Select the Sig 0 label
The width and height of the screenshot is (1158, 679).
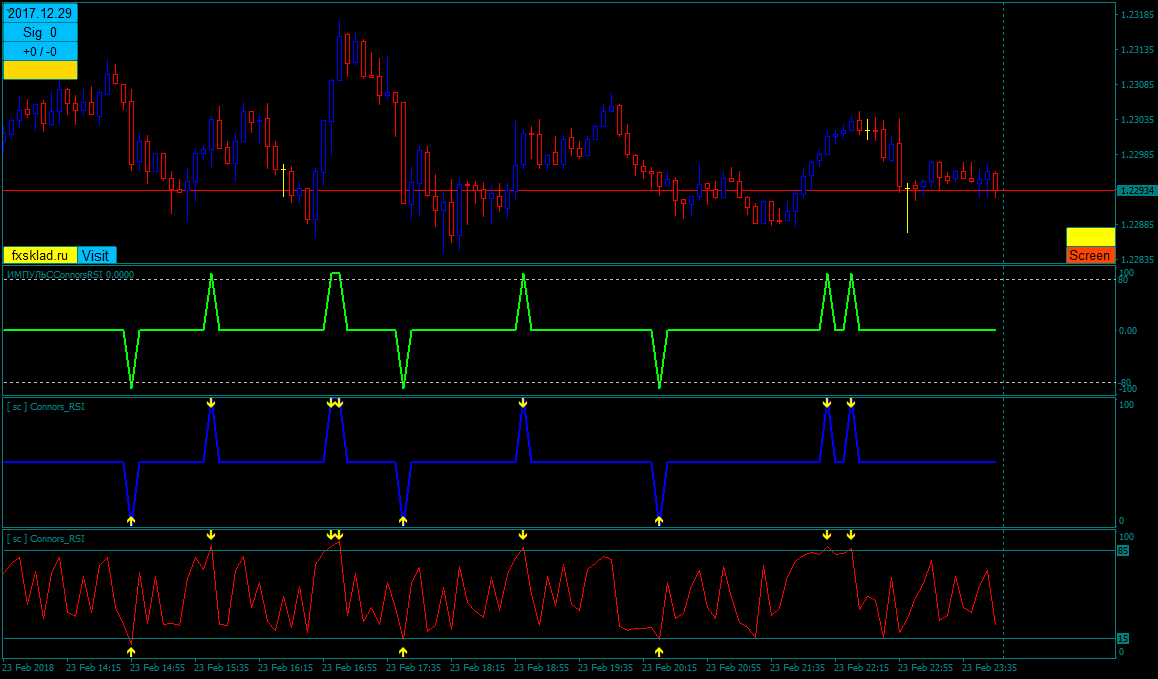(x=40, y=33)
